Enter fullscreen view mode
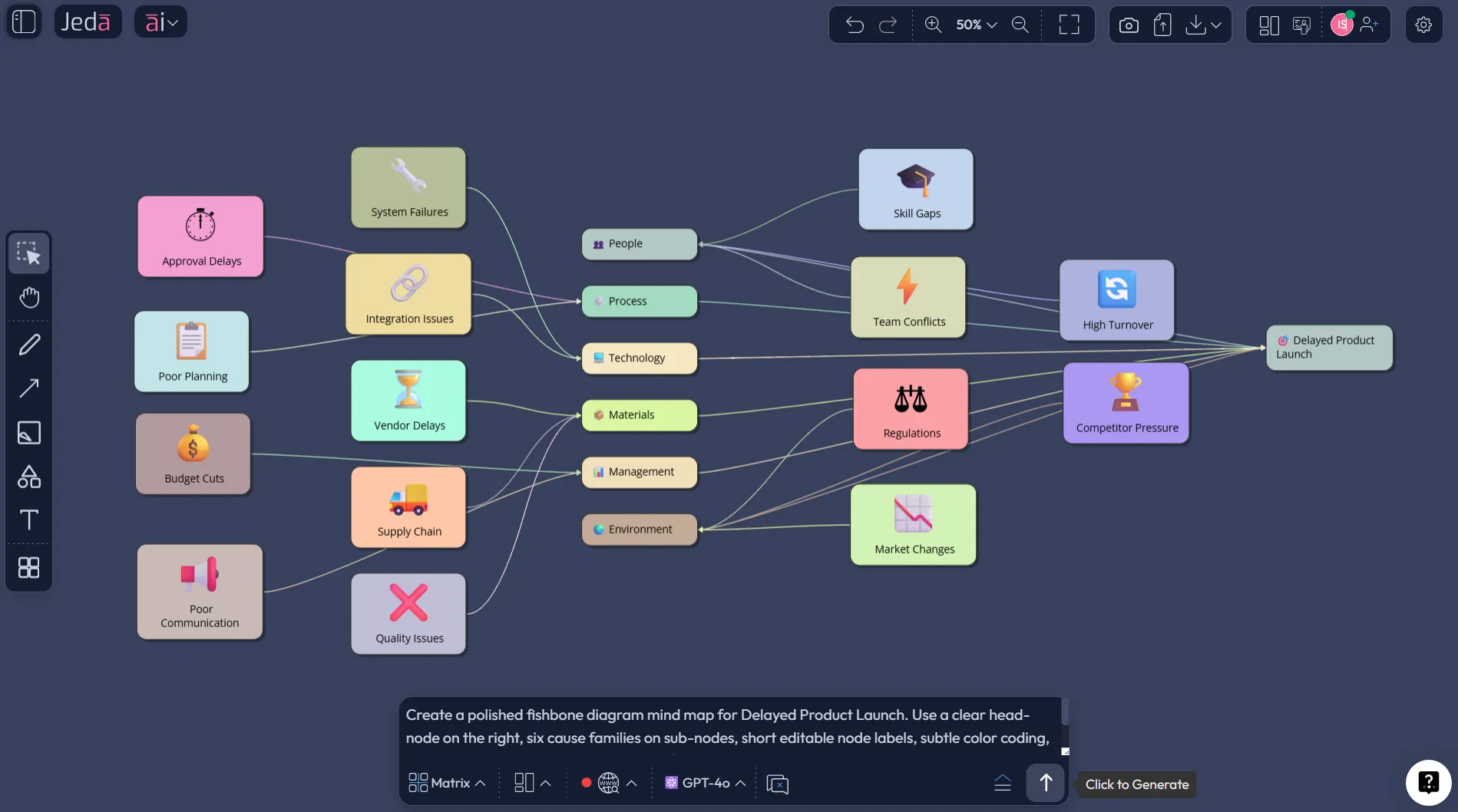This screenshot has height=812, width=1458. 1069,25
